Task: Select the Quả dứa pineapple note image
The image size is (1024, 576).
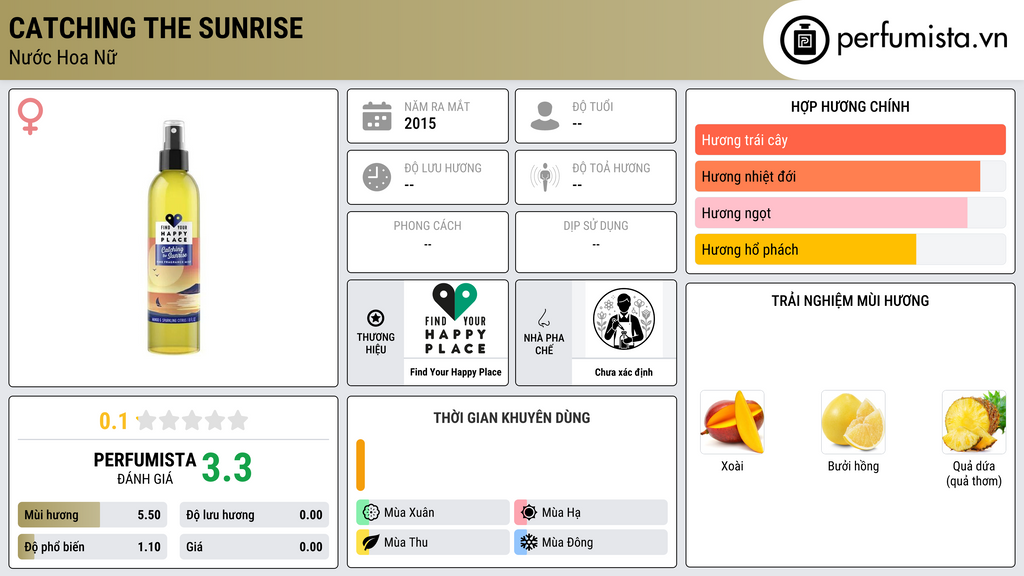Action: click(x=974, y=422)
